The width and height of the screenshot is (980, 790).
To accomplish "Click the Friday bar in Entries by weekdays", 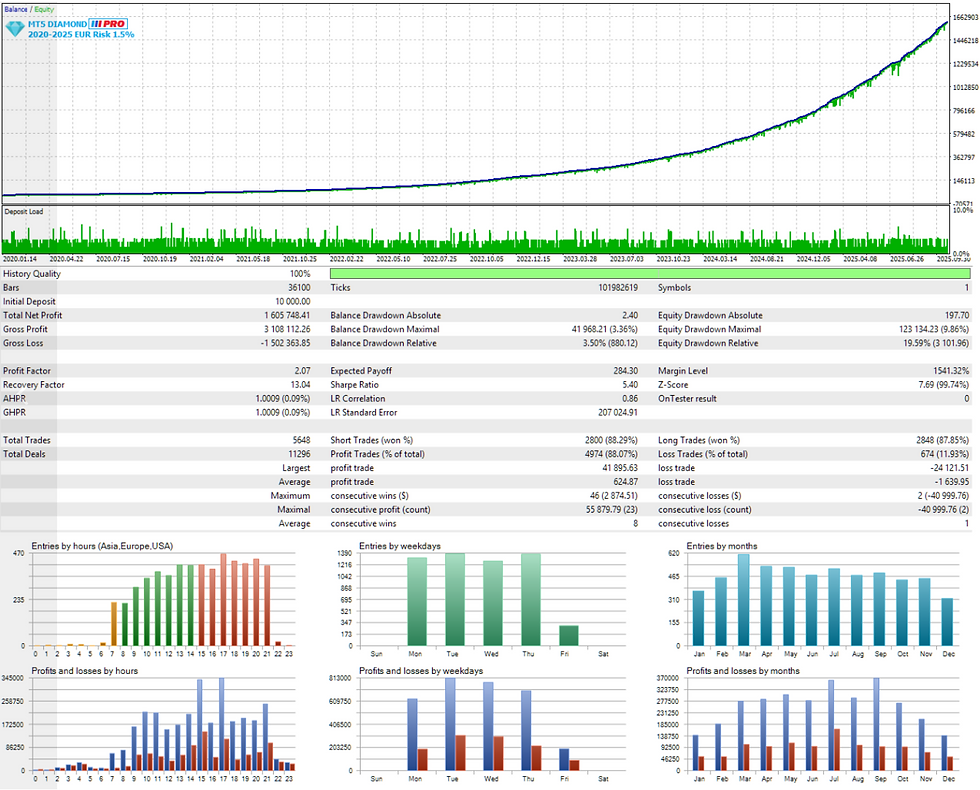I will [x=568, y=636].
